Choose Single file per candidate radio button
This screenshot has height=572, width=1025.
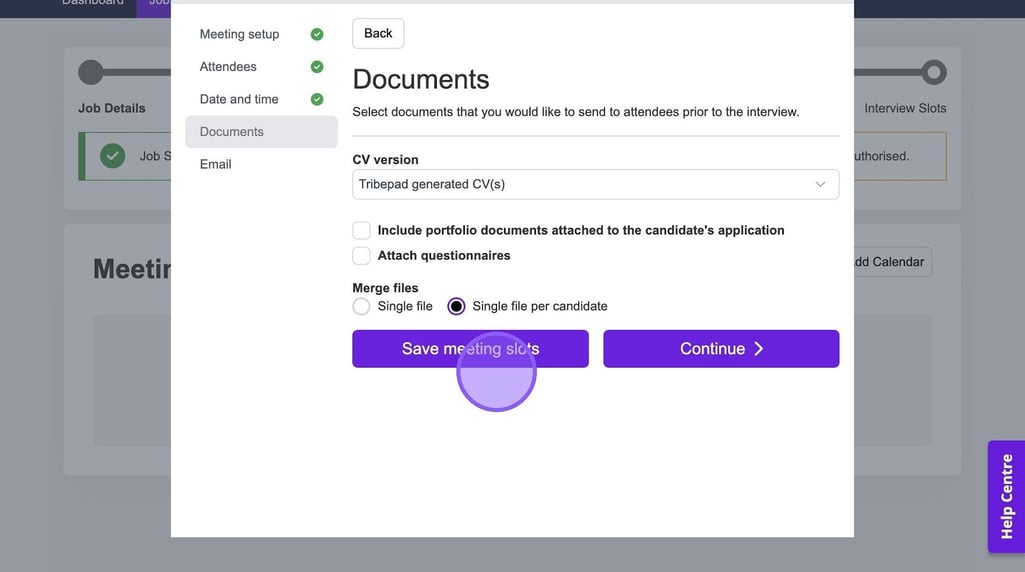(x=456, y=306)
